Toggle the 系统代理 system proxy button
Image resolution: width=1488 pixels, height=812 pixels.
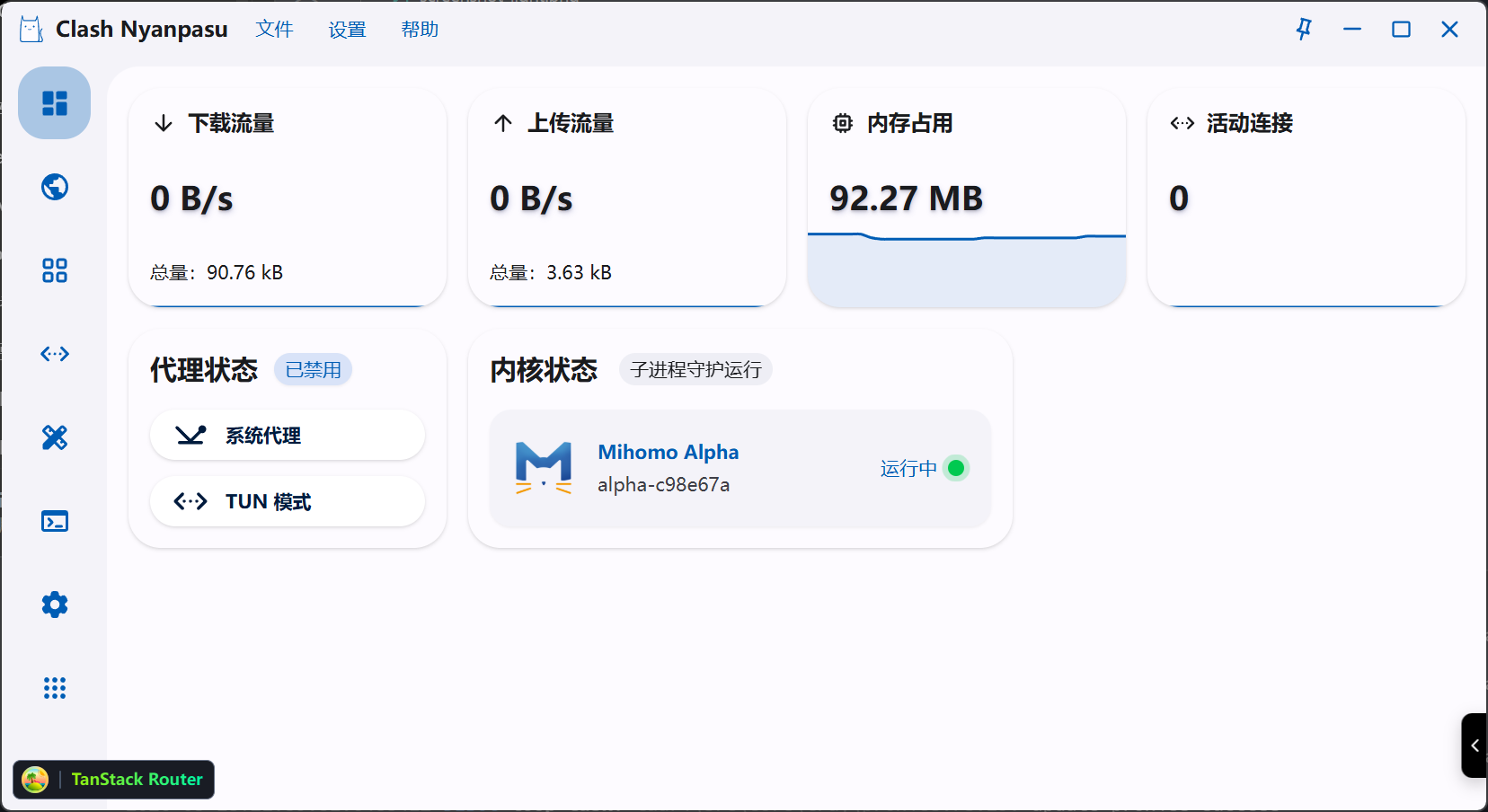[288, 436]
